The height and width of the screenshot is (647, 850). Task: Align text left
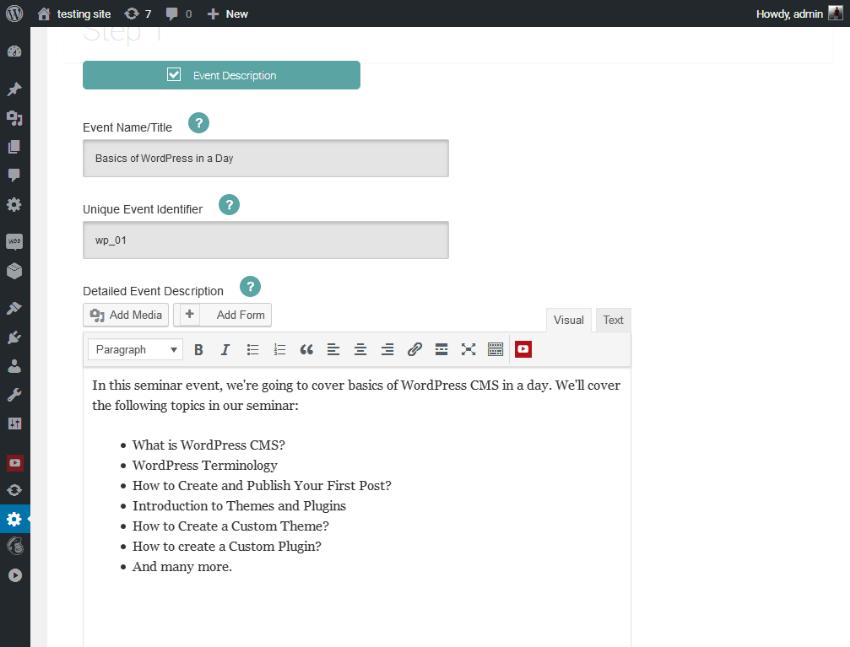[333, 350]
